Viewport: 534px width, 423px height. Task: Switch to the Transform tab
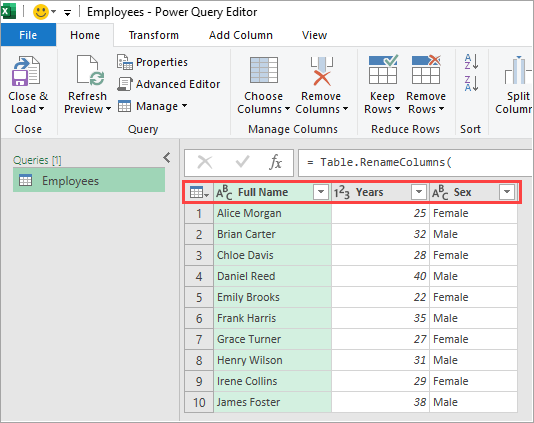154,35
